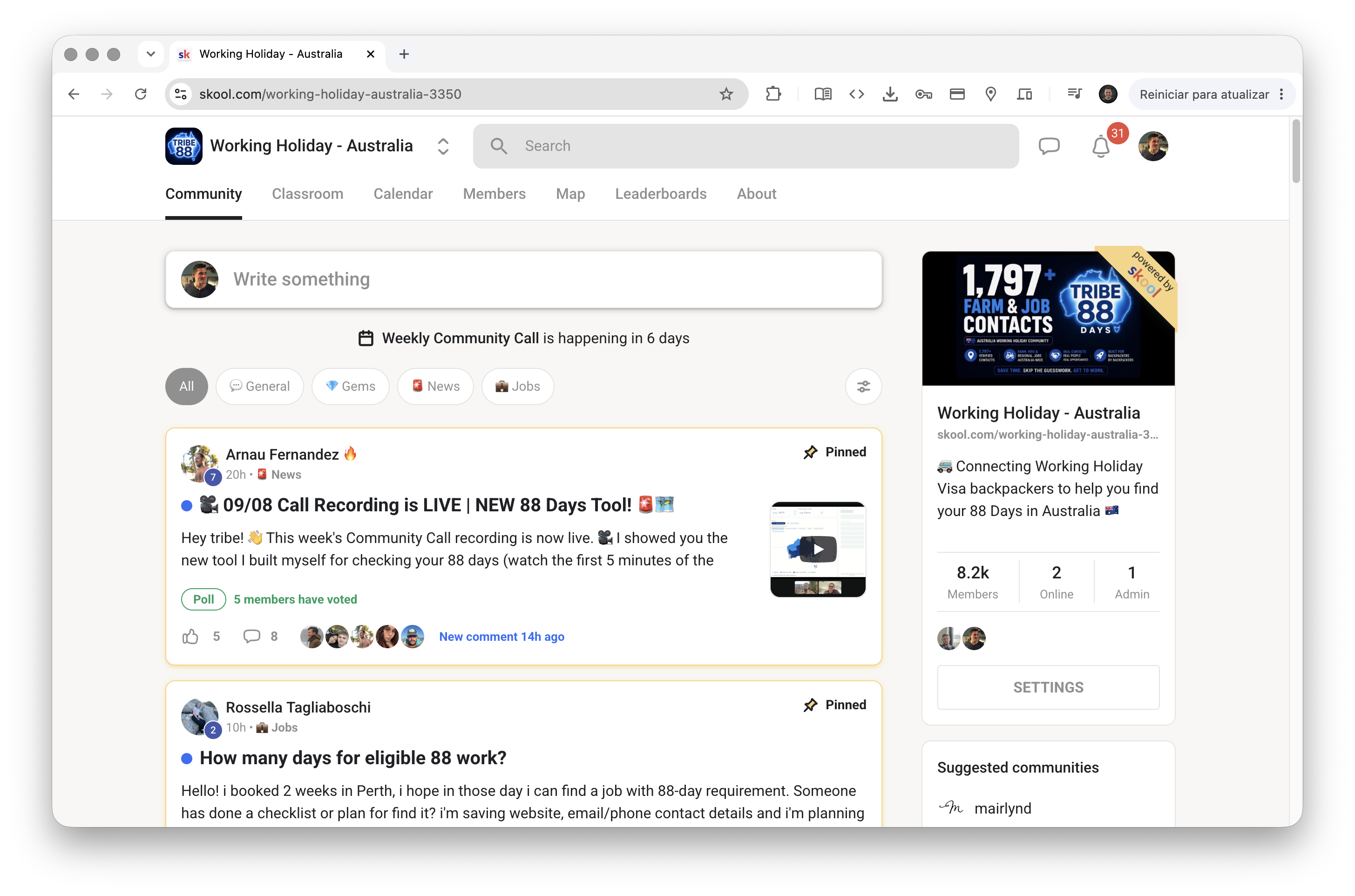Bookmark this page with the star icon
This screenshot has height=896, width=1355.
click(726, 94)
